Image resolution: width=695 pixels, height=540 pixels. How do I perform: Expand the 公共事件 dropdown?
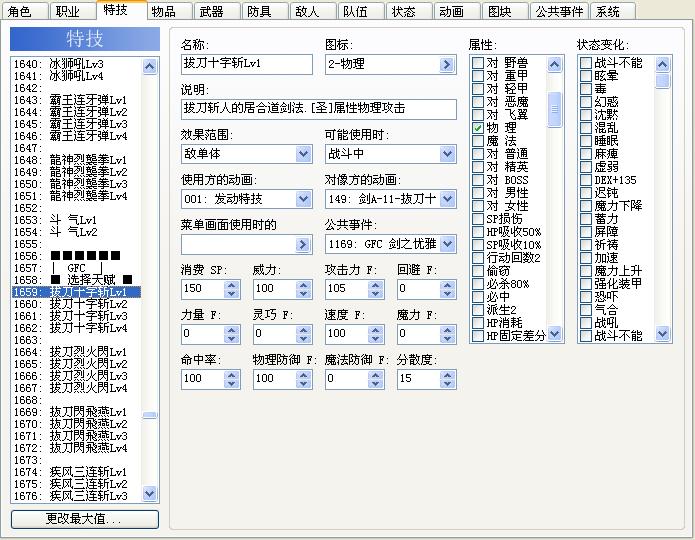(447, 244)
